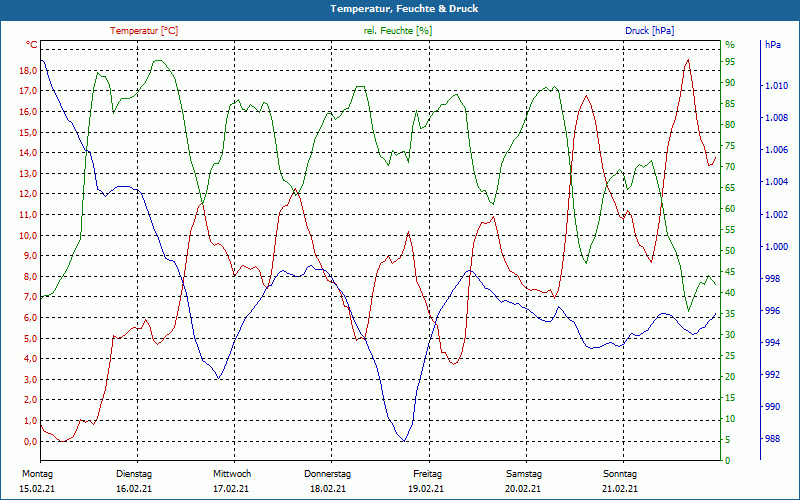Click pressure axis value 996
This screenshot has height=500, width=800.
[x=772, y=311]
